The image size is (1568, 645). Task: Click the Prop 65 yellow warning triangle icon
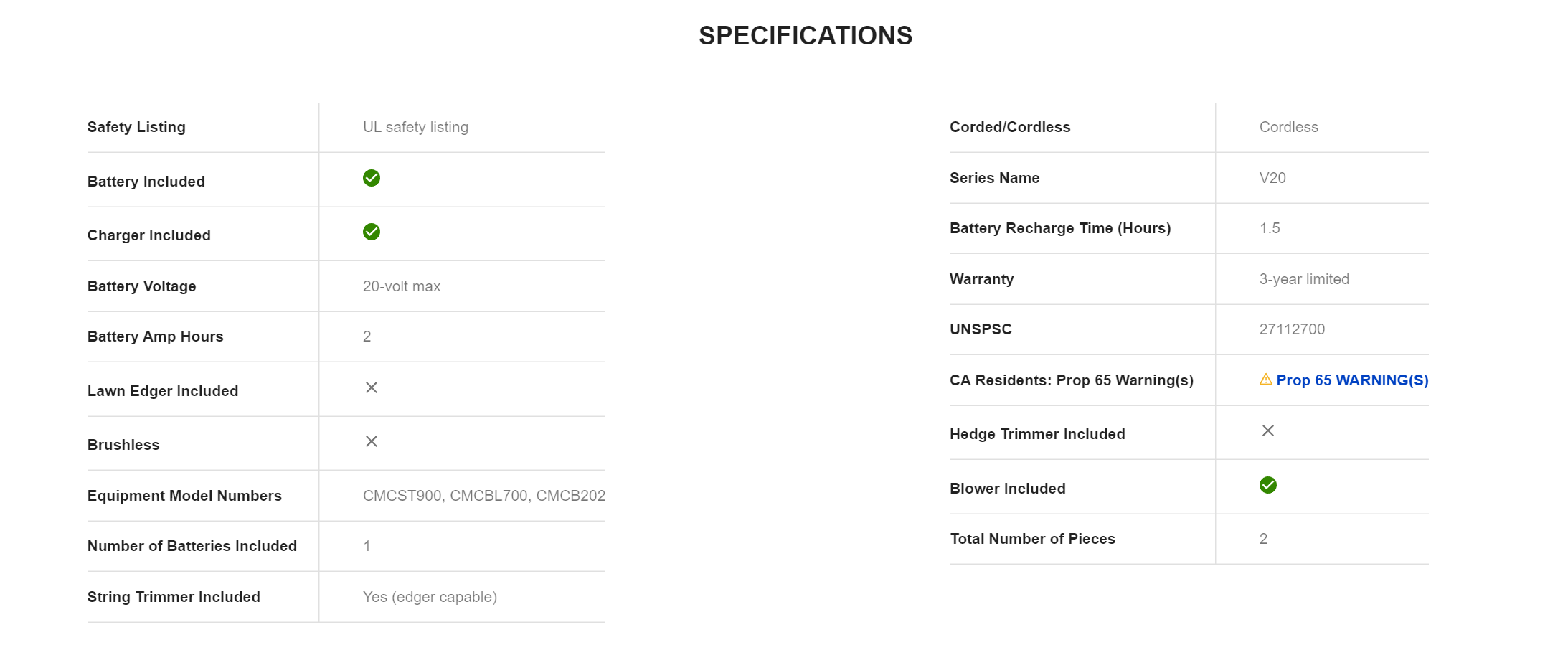1266,380
